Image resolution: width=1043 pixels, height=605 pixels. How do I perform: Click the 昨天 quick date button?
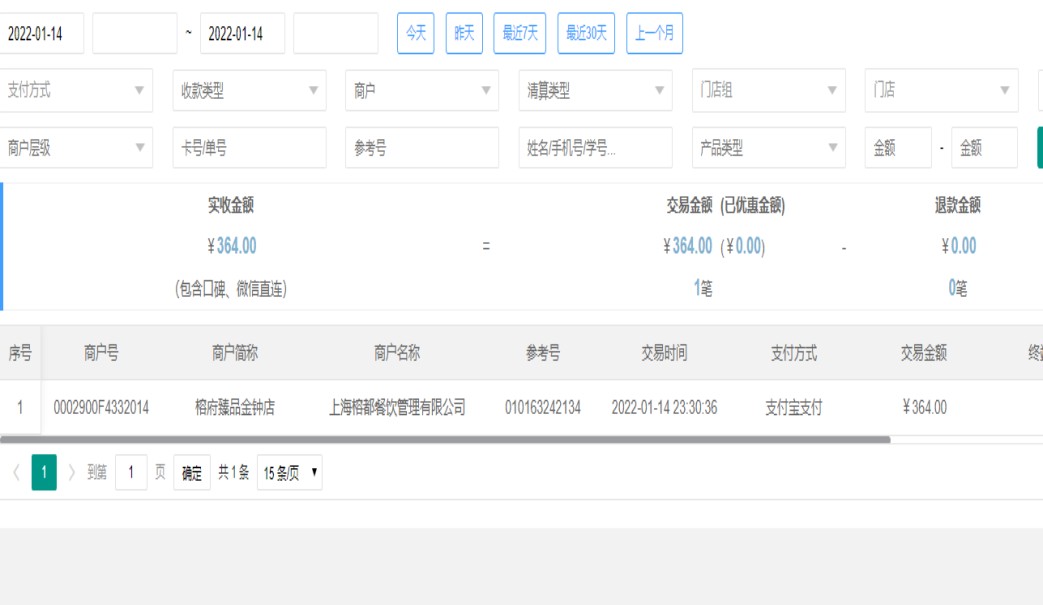coord(464,33)
